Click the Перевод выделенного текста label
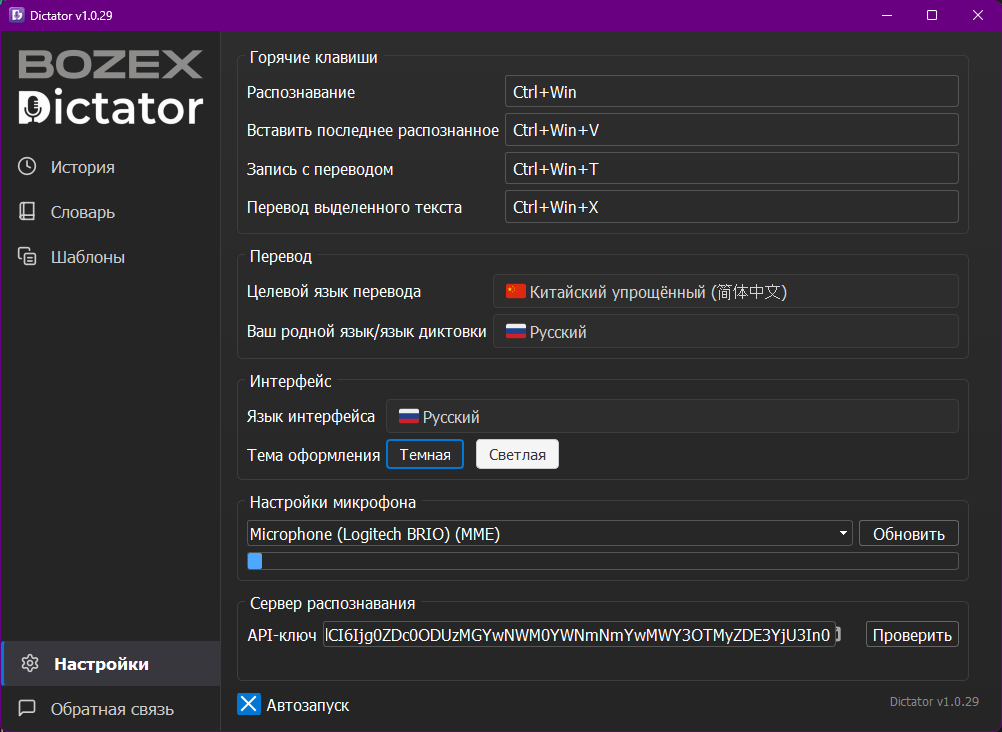 pos(354,207)
